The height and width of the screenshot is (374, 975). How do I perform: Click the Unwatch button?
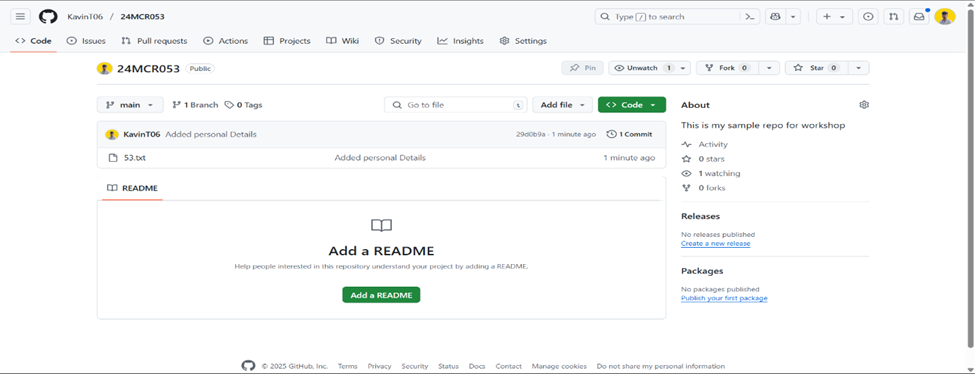pos(643,68)
